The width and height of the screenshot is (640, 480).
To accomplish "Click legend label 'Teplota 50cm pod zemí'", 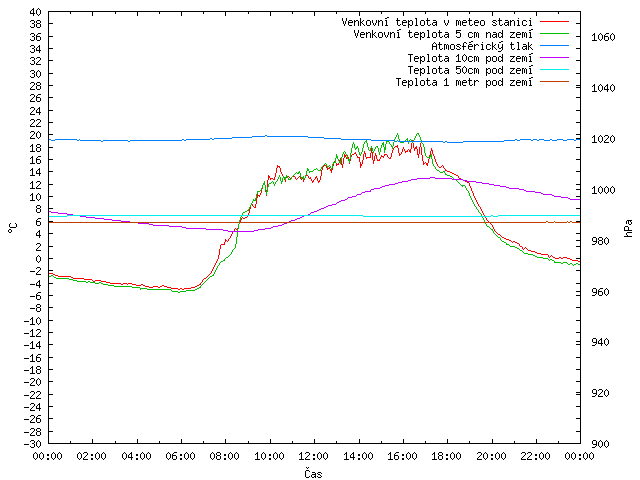I will pyautogui.click(x=470, y=70).
